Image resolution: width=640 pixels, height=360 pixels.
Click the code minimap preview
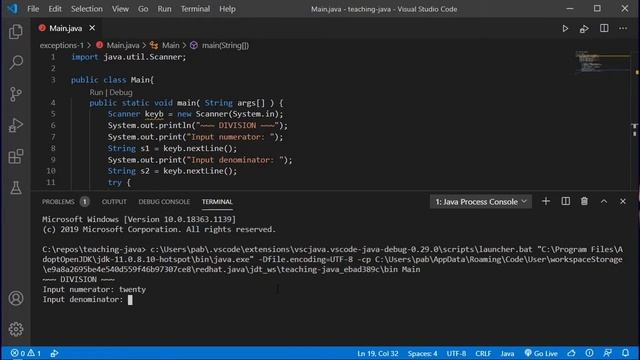pyautogui.click(x=602, y=62)
